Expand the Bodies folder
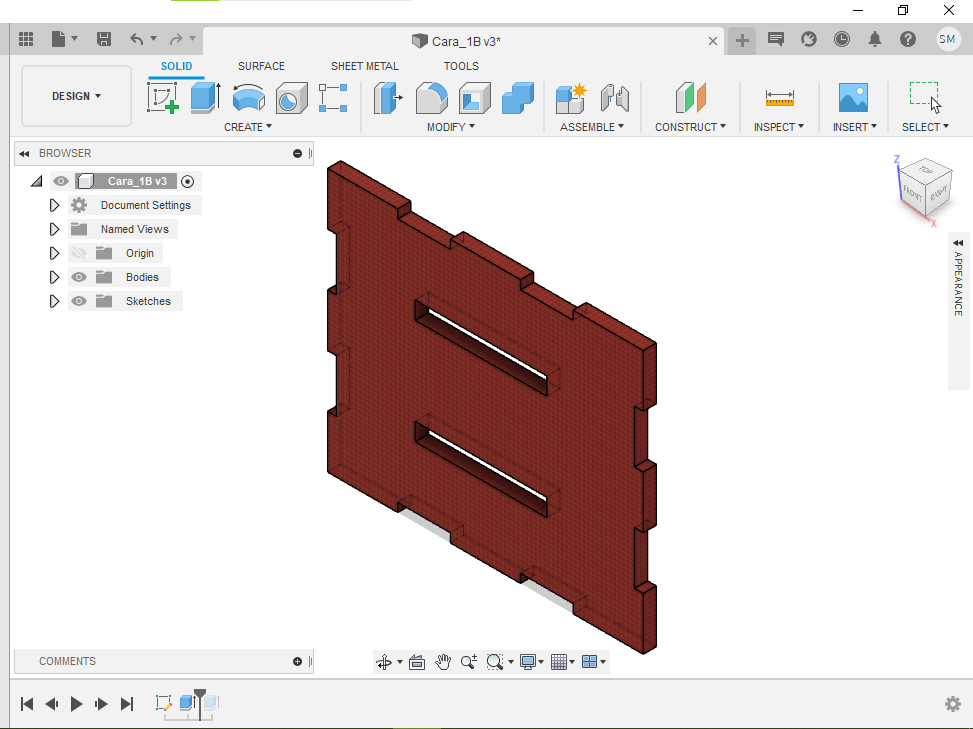This screenshot has height=729, width=973. (54, 277)
